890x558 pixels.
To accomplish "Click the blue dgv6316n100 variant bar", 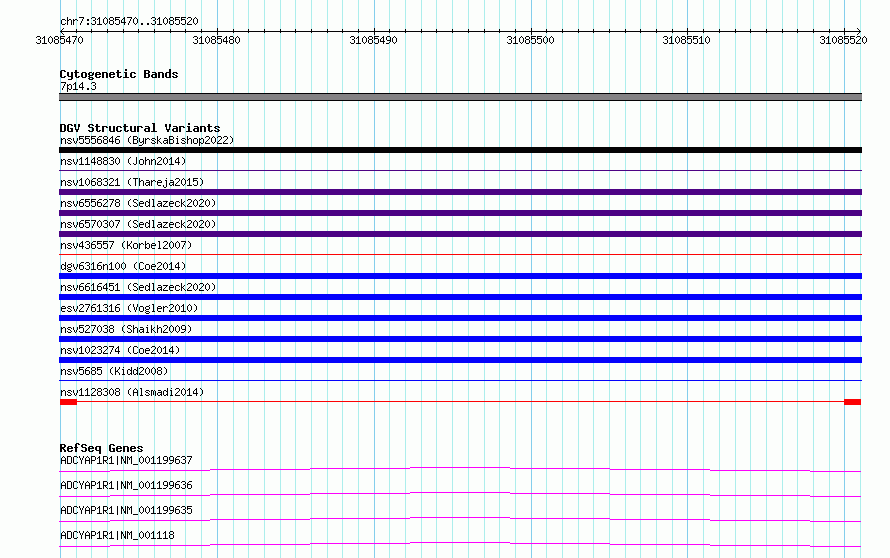I will tap(460, 276).
